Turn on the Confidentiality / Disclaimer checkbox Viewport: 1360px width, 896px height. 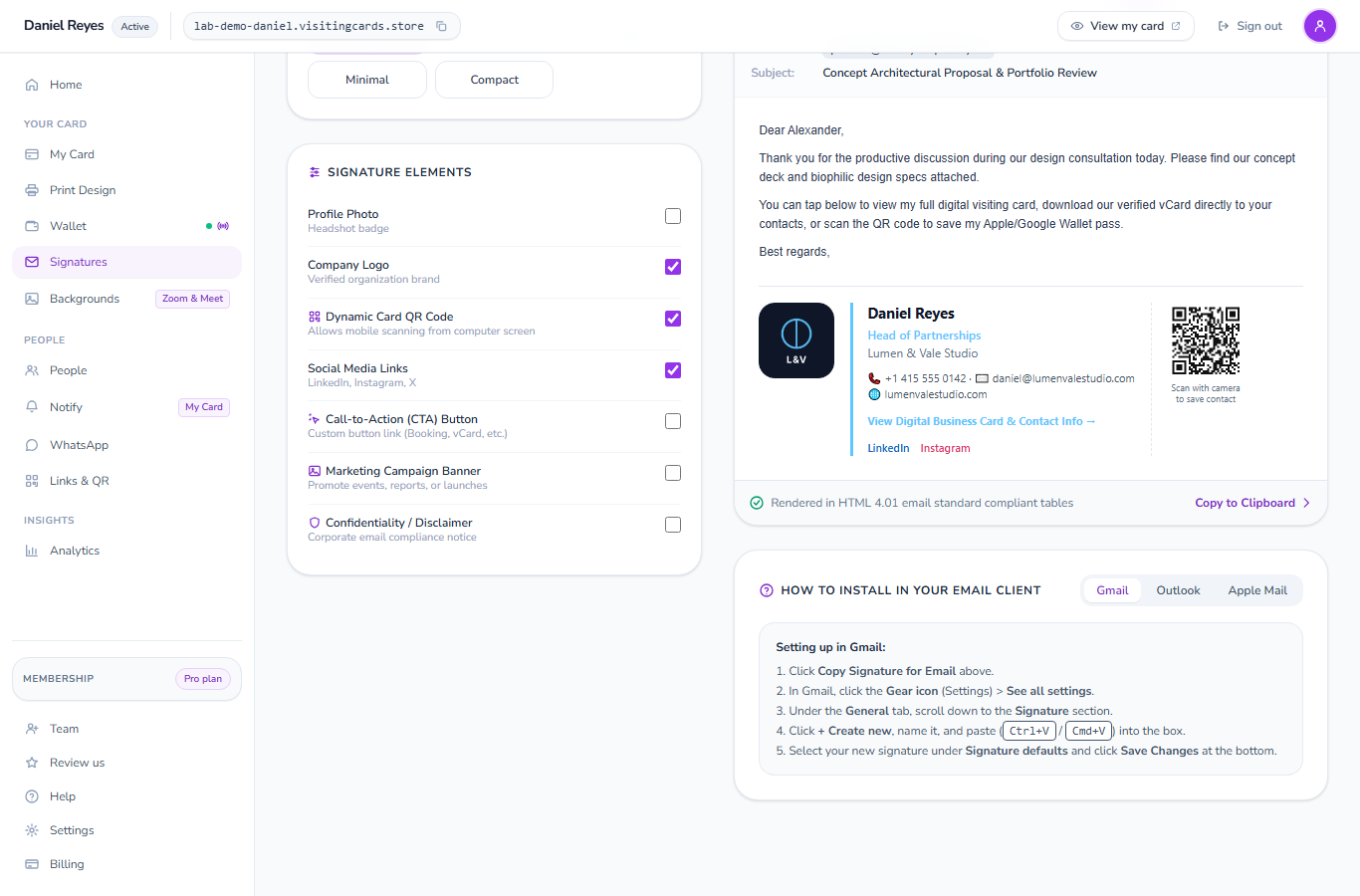coord(673,525)
